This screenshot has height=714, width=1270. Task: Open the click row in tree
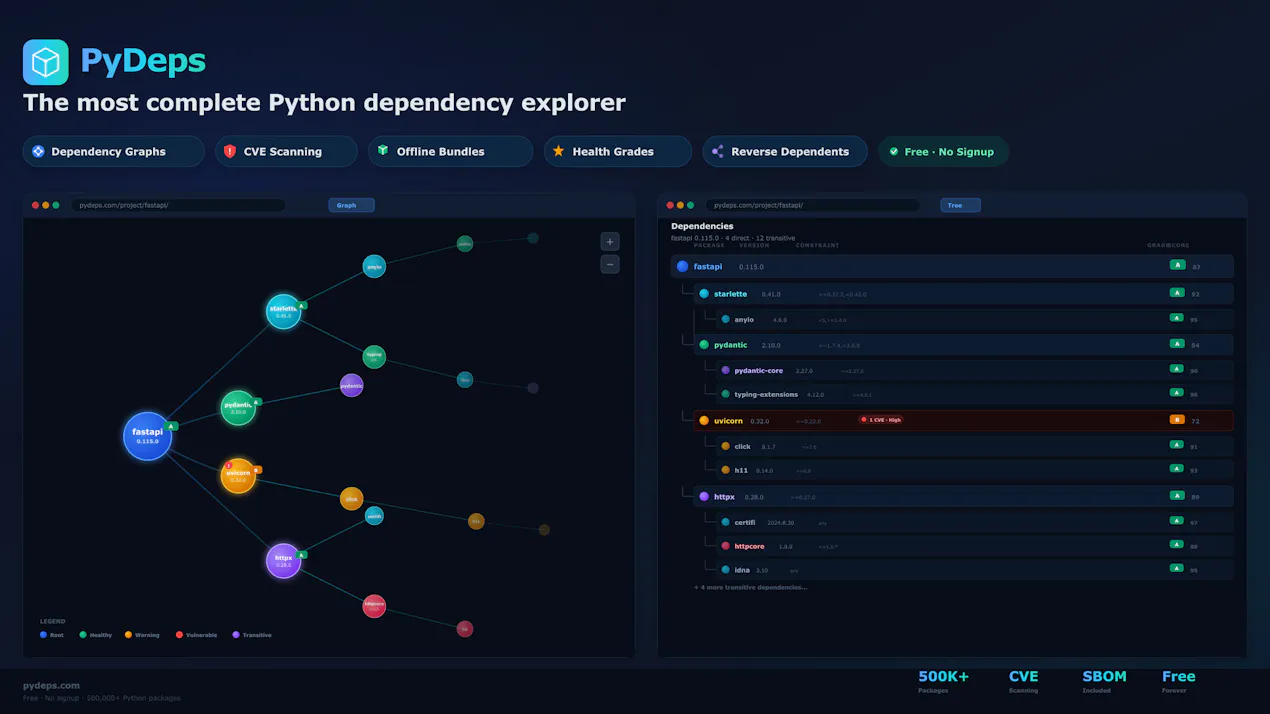(x=974, y=446)
